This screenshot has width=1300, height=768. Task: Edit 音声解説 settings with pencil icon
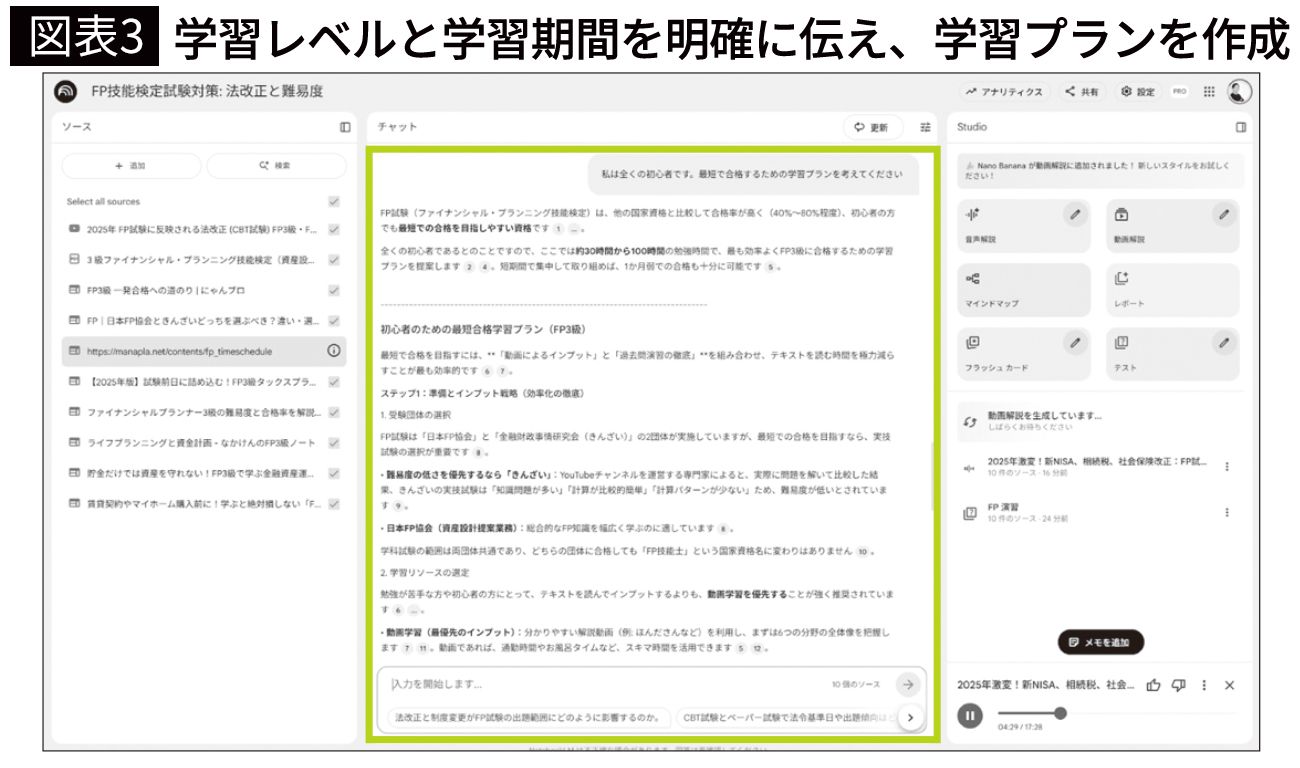point(1075,214)
